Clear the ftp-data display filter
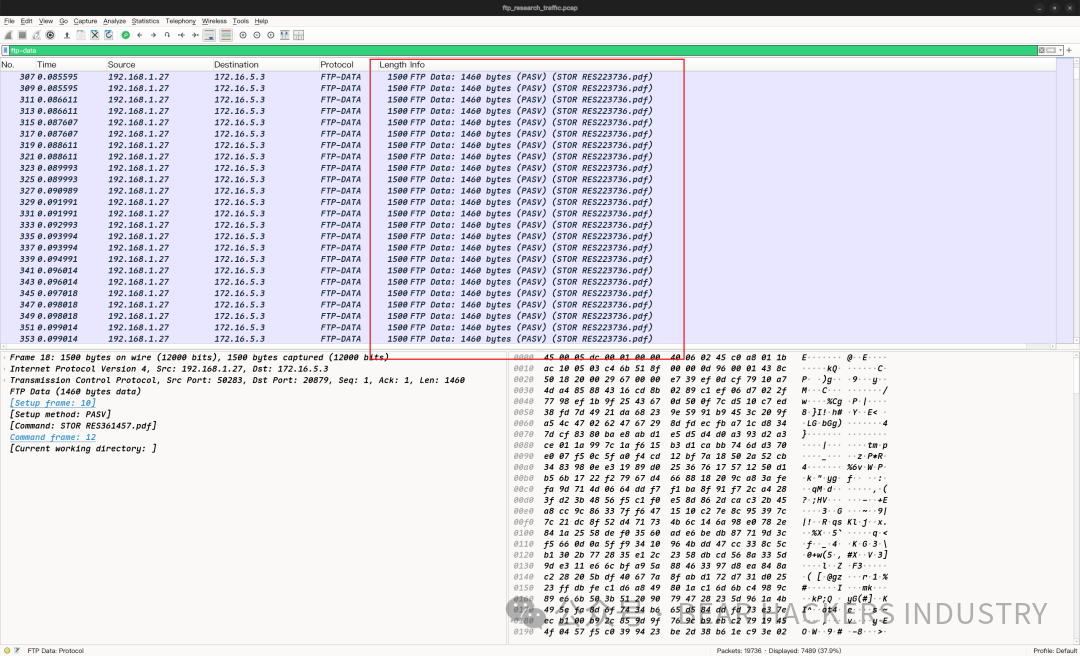This screenshot has height=656, width=1080. (1041, 50)
